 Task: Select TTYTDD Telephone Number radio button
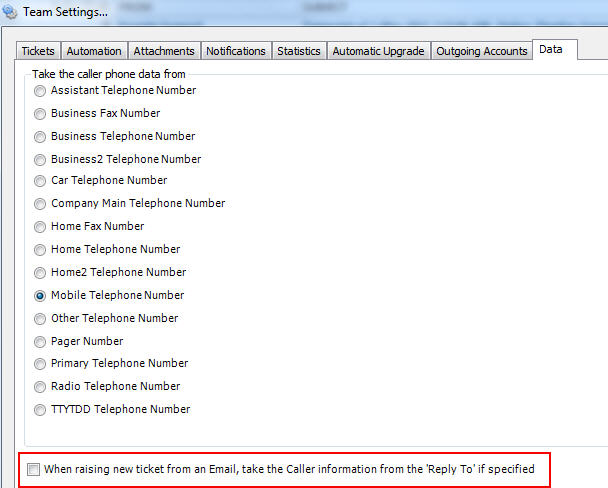[40, 410]
